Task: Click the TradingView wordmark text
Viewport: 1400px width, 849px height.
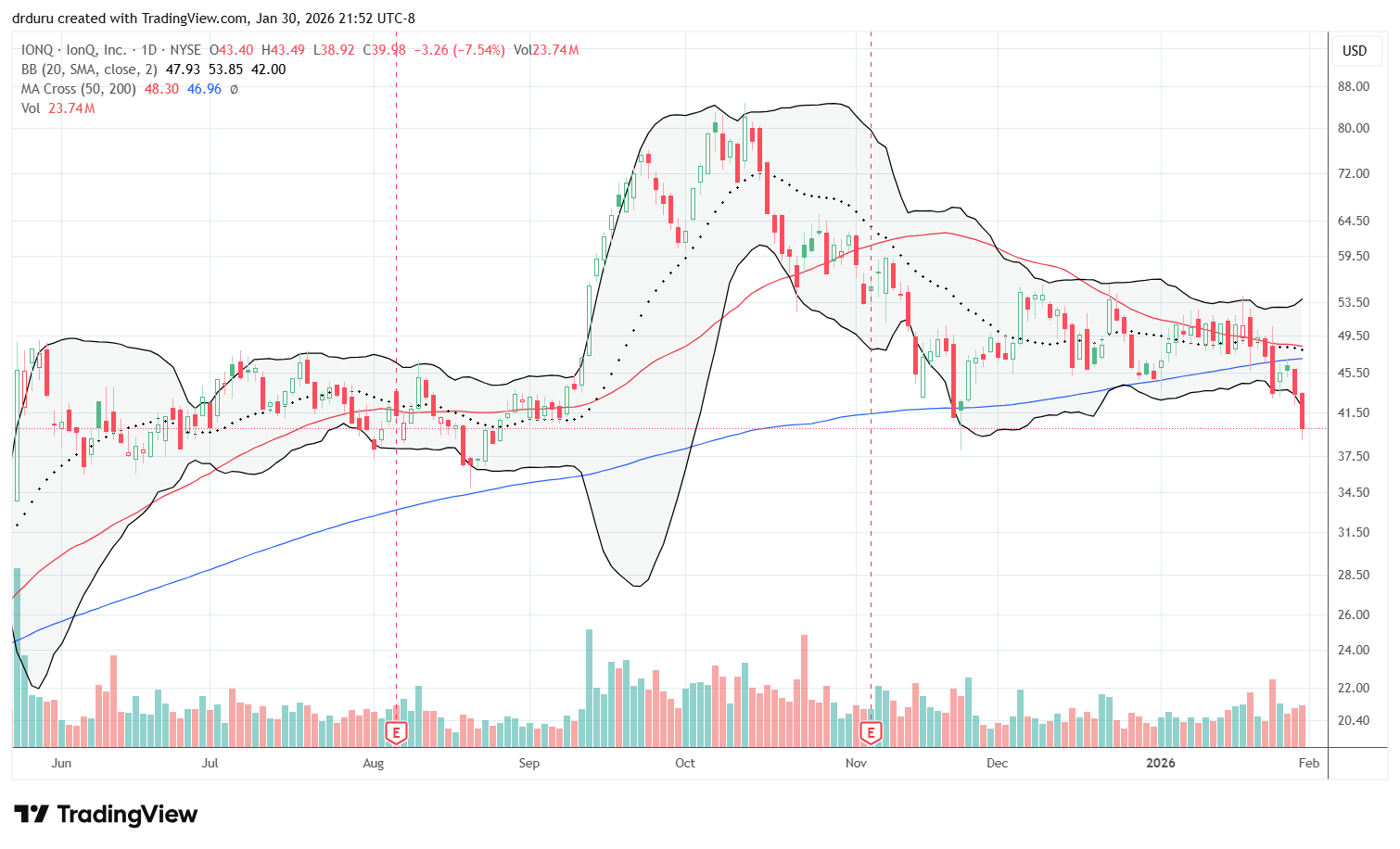Action: click(x=127, y=815)
